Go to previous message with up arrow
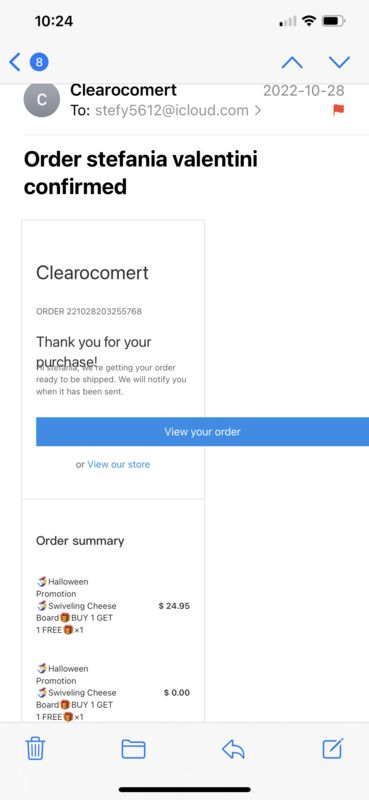Screen dimensions: 369x800 292,62
